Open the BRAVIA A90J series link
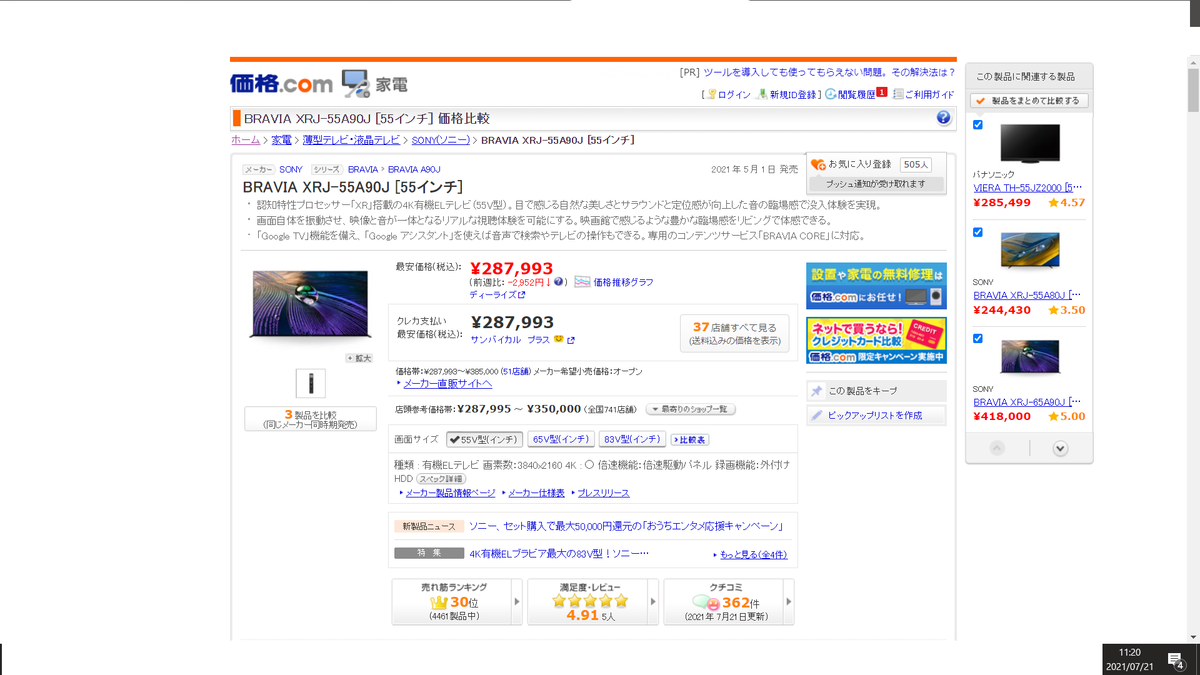Viewport: 1200px width, 675px height. 414,170
